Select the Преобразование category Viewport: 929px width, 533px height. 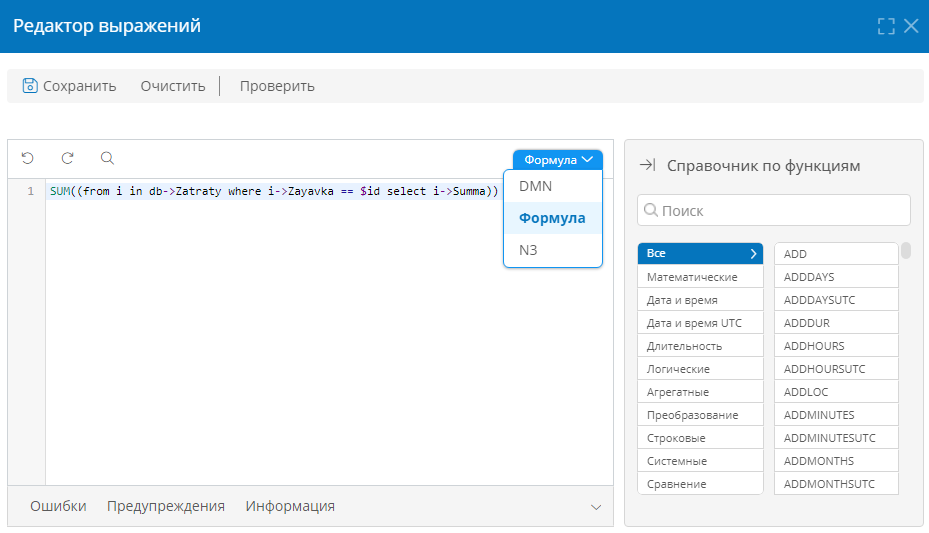pyautogui.click(x=700, y=415)
